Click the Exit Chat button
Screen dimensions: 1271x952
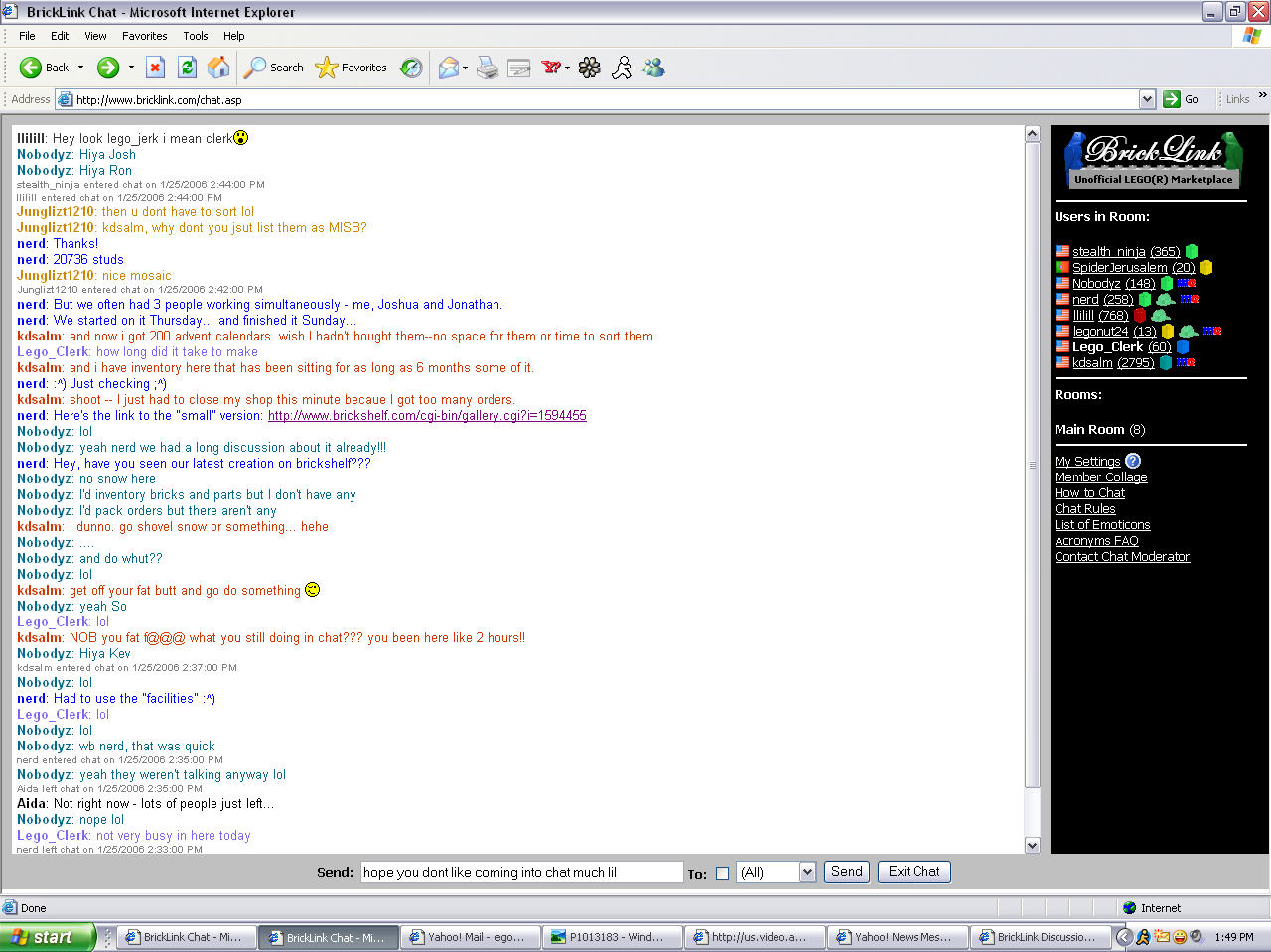(913, 871)
